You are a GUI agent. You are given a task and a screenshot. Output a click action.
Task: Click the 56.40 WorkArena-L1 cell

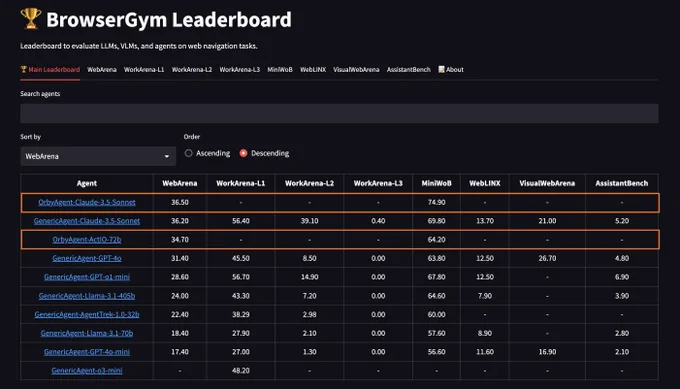(241, 221)
